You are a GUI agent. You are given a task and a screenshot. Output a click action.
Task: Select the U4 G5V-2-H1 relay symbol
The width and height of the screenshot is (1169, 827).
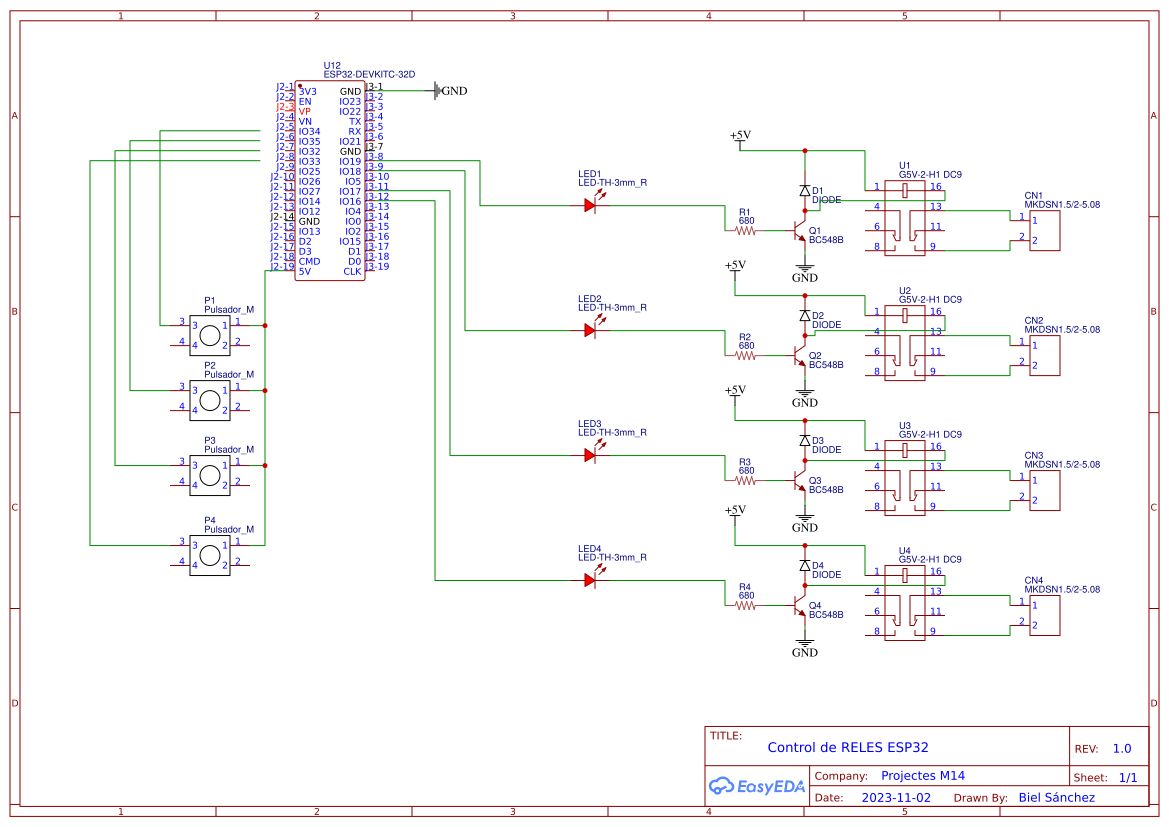[x=904, y=603]
